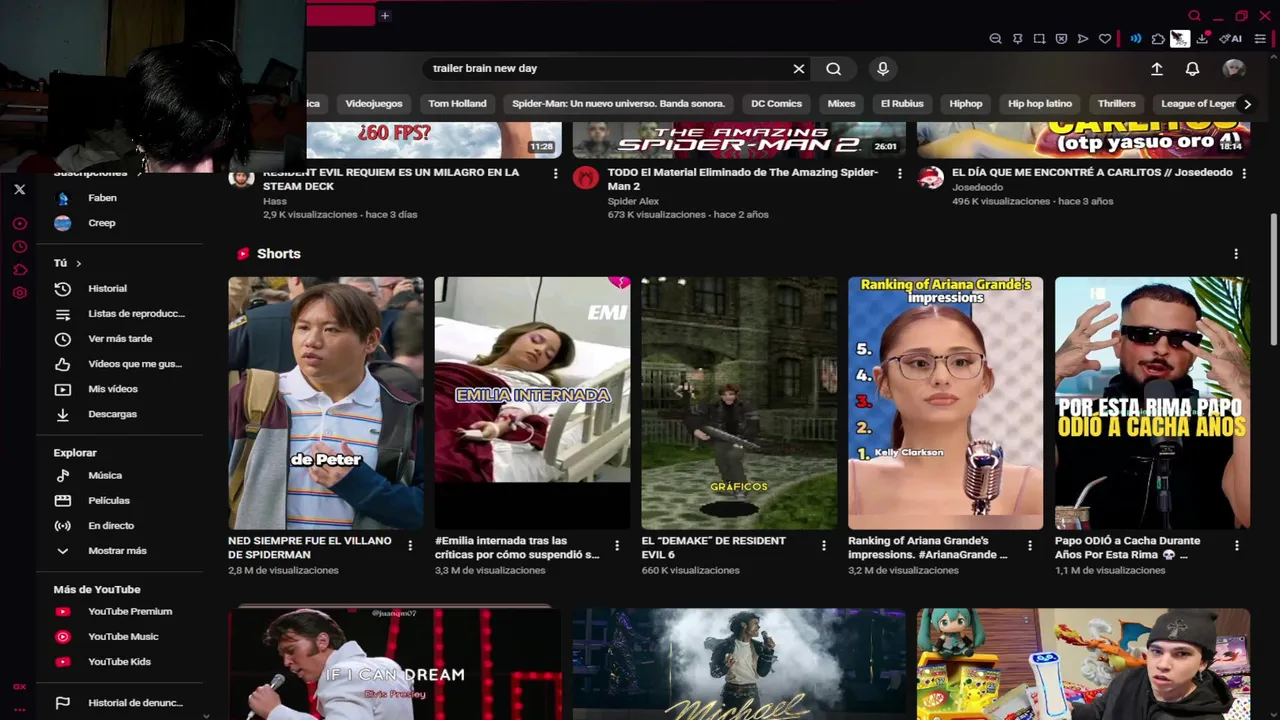Open options menu for the Shorts section
1280x720 pixels.
click(x=1236, y=254)
